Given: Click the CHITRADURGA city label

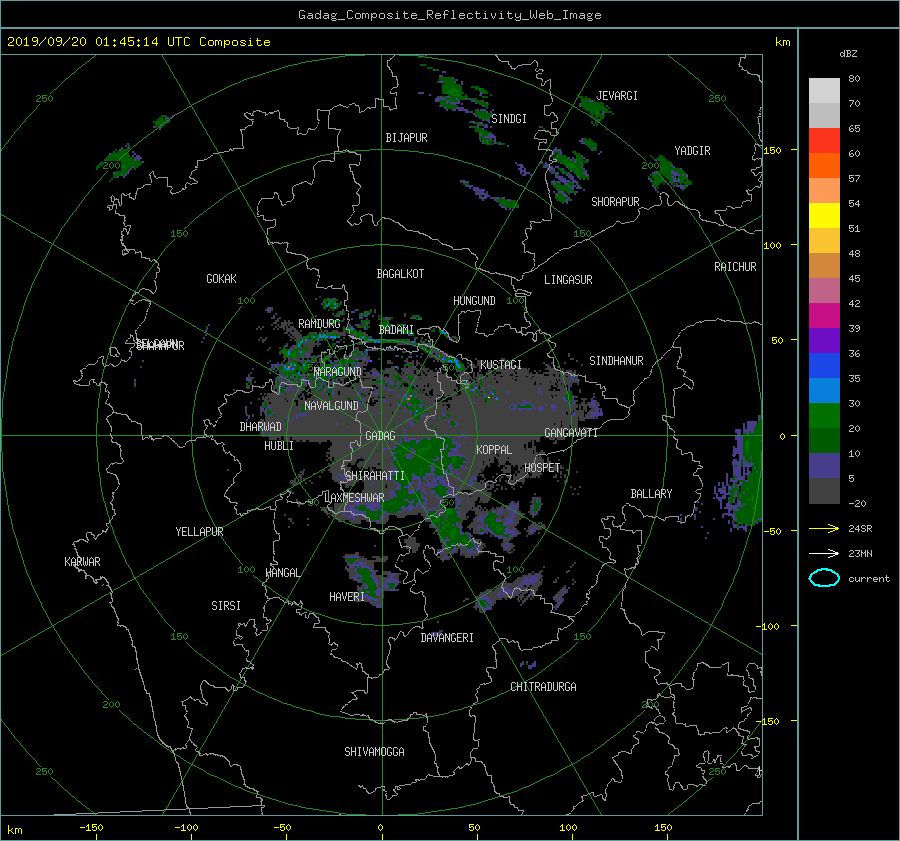Looking at the screenshot, I should (x=544, y=687).
